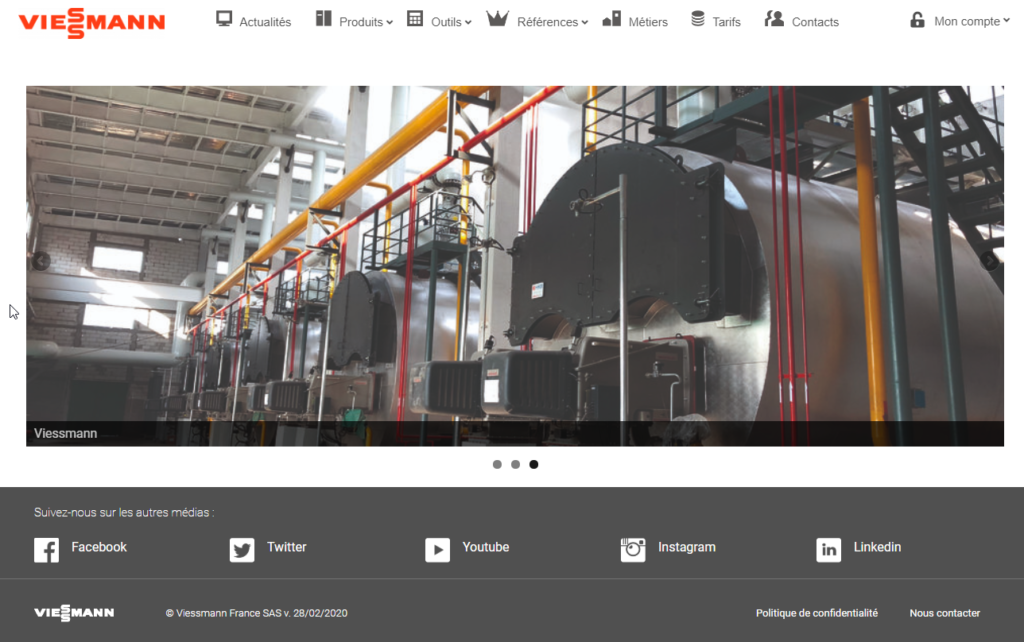Screen dimensions: 1024x642
Task: Select the second carousel slide dot
Action: point(515,464)
